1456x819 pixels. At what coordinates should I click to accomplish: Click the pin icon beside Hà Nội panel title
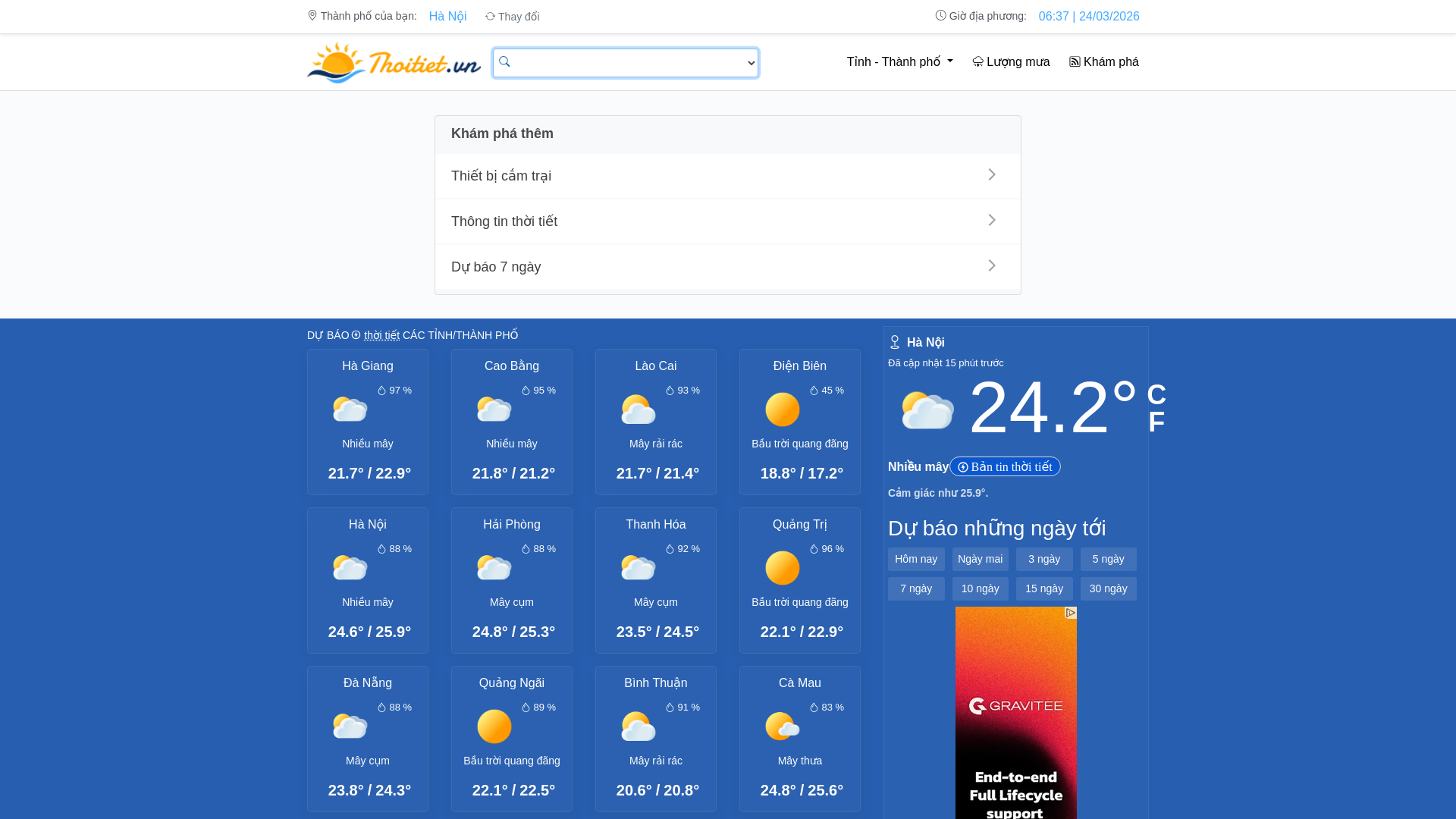tap(895, 342)
